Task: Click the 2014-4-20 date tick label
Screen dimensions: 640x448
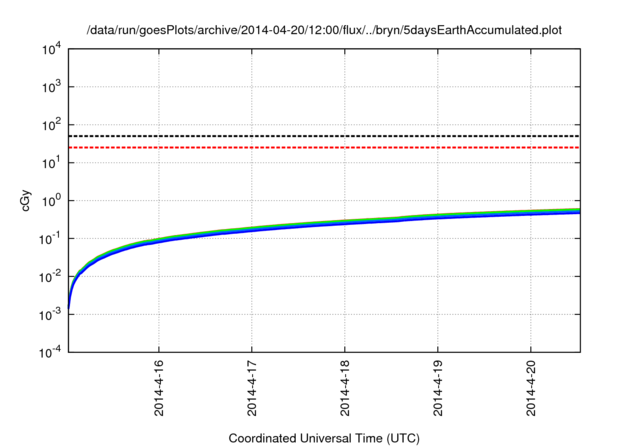Action: (x=531, y=388)
